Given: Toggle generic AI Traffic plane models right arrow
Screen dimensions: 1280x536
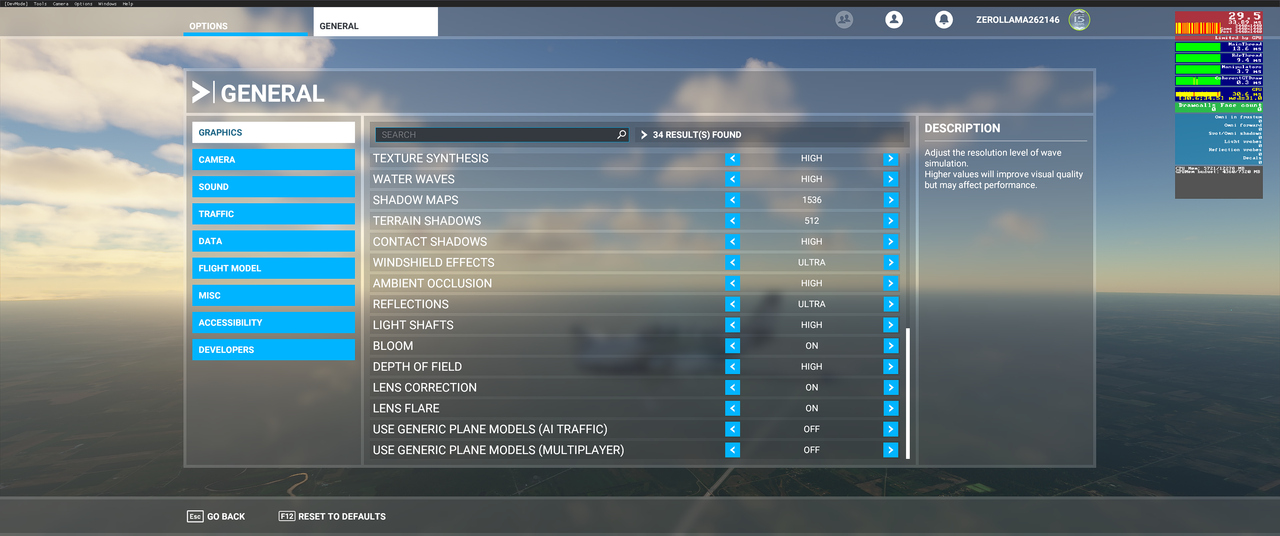Looking at the screenshot, I should click(x=890, y=429).
